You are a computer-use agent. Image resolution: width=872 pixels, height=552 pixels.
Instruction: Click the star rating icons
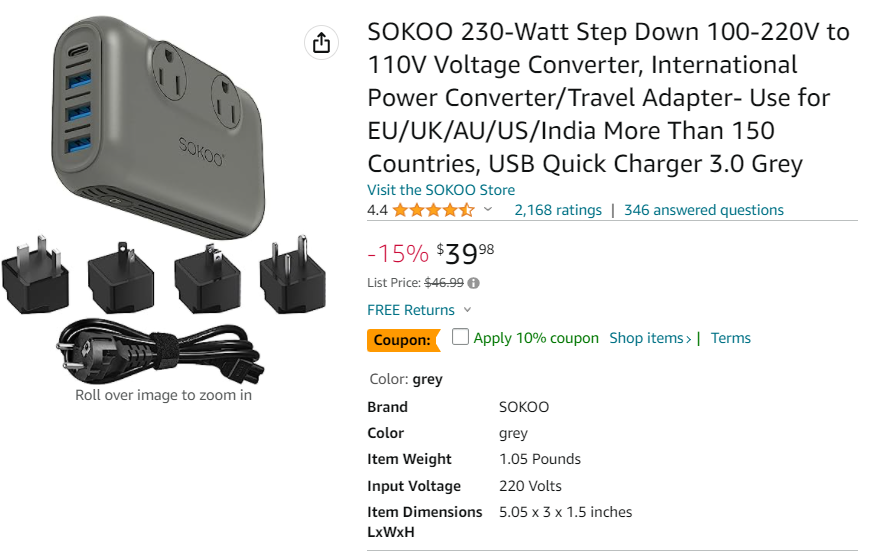coord(433,210)
